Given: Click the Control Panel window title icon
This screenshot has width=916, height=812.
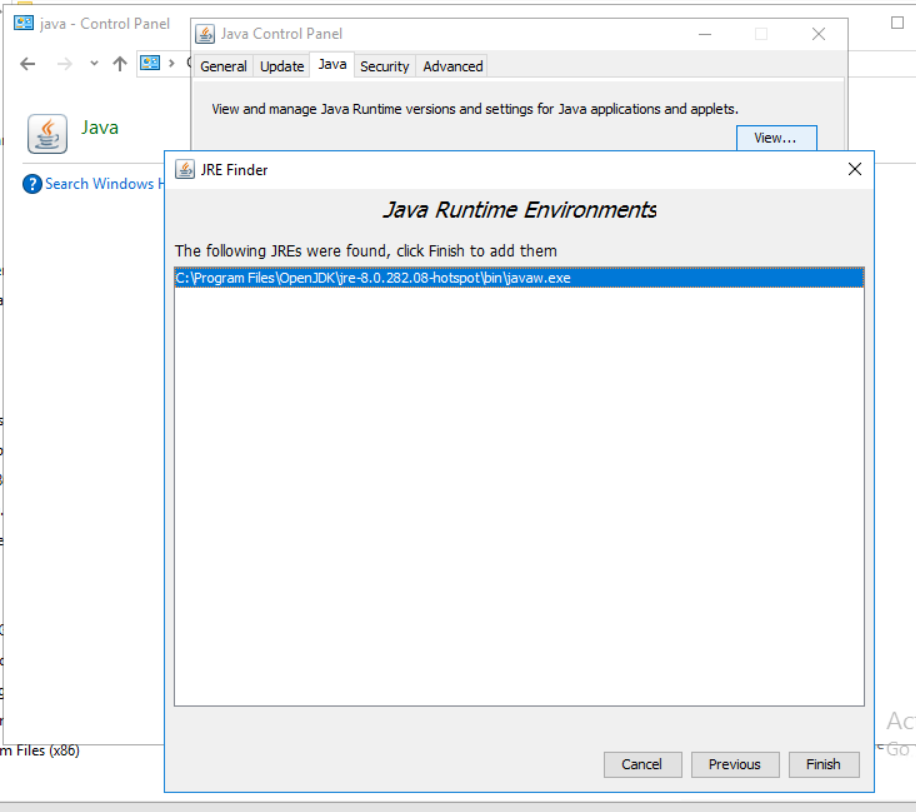Looking at the screenshot, I should 23,23.
